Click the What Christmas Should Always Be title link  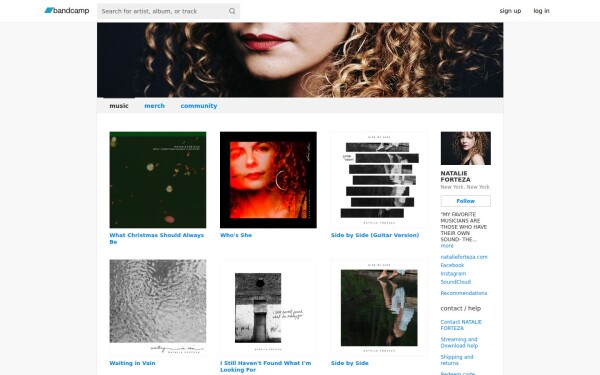(157, 238)
